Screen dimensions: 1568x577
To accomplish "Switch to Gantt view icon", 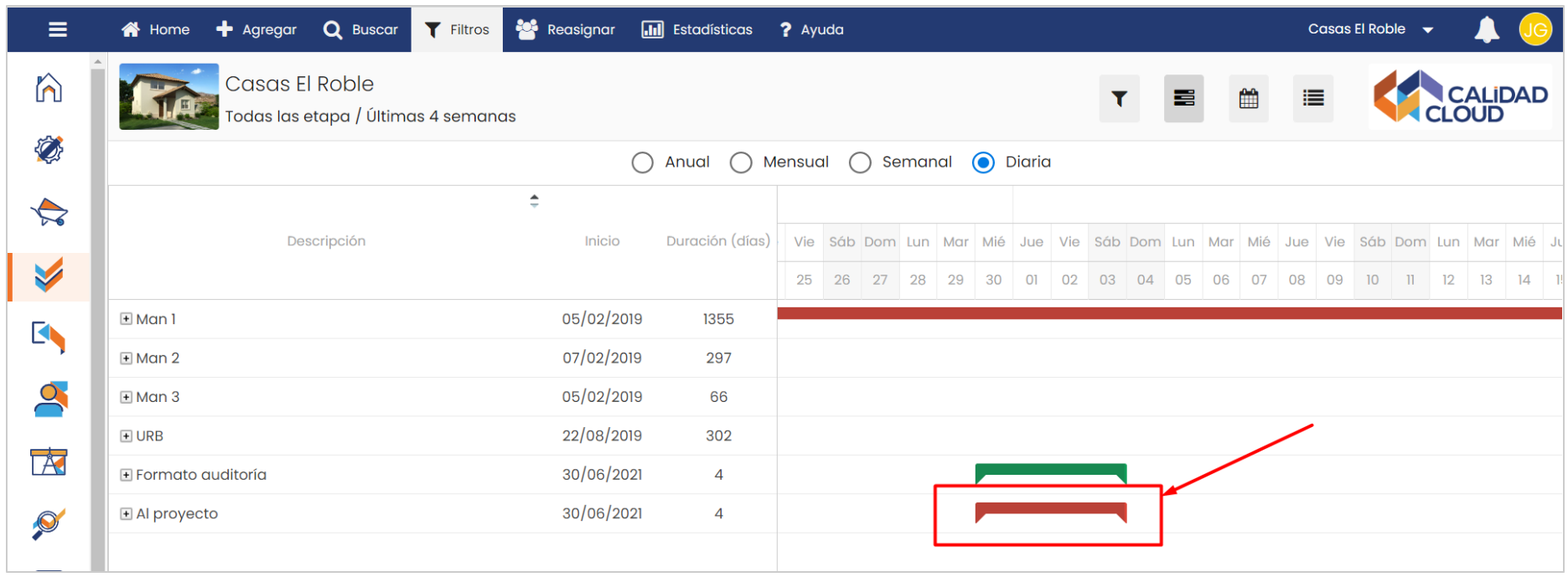I will (x=1183, y=99).
